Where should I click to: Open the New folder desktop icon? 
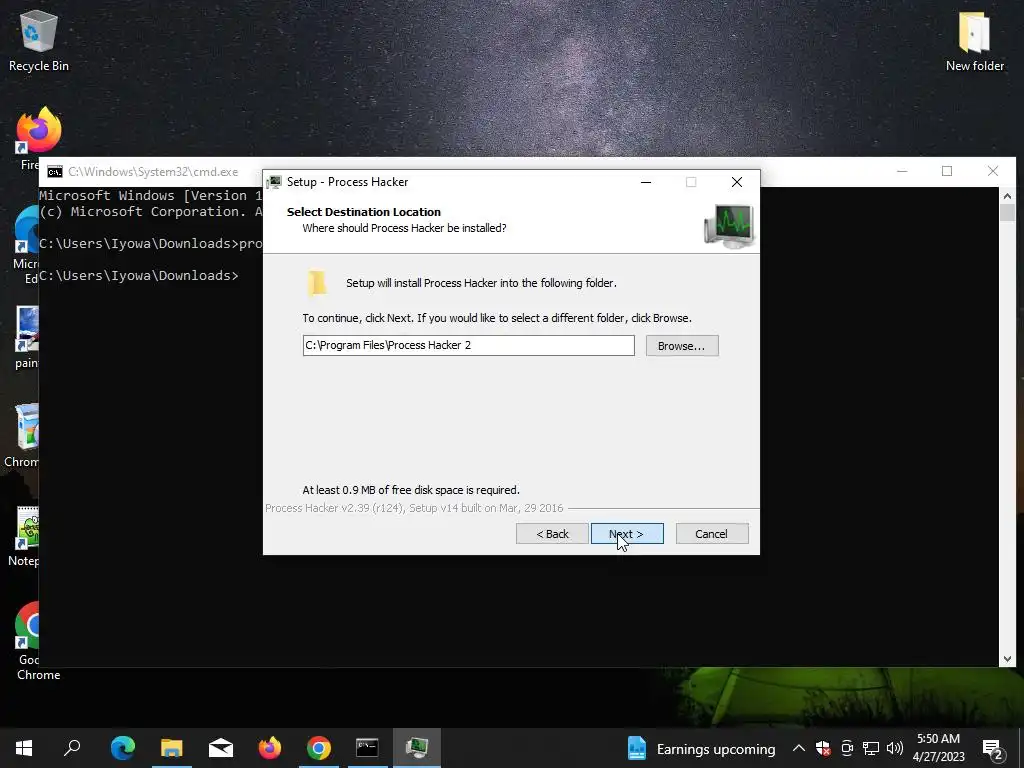(974, 40)
